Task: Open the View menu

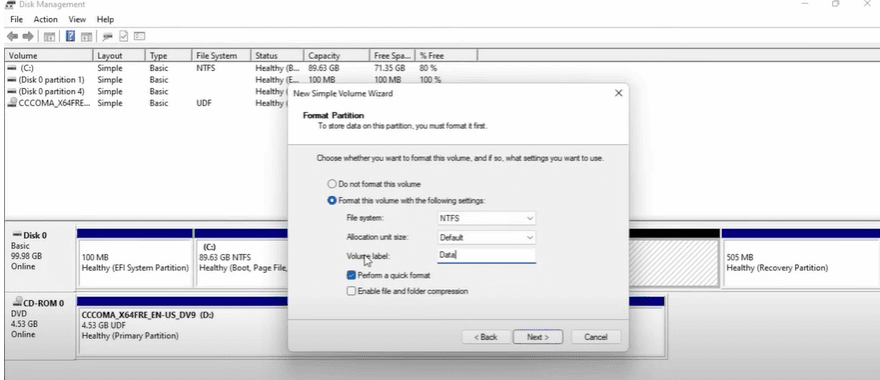Action: pyautogui.click(x=77, y=19)
